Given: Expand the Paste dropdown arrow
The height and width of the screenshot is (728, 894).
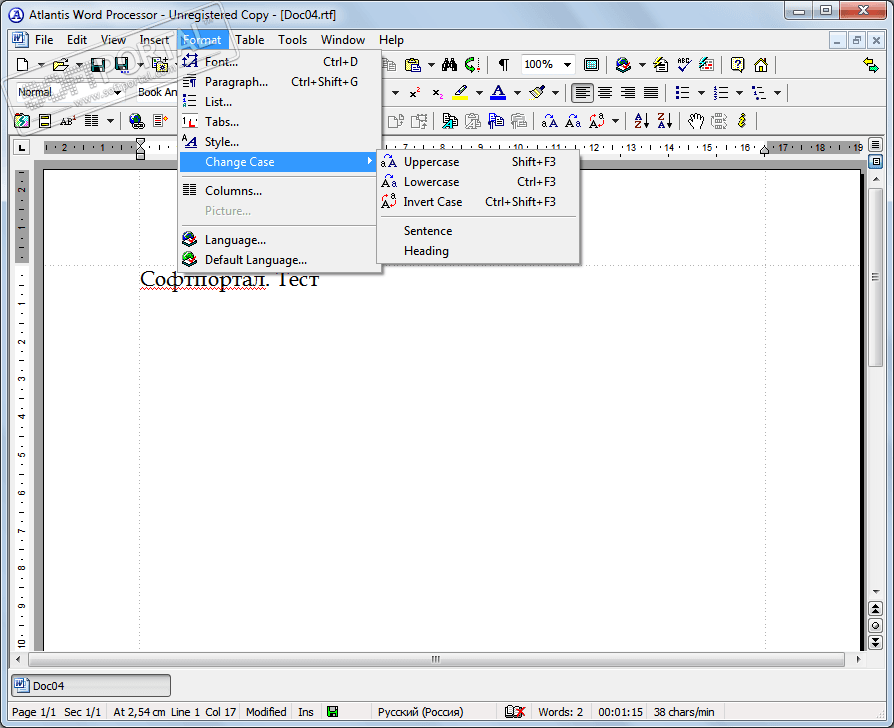Looking at the screenshot, I should (431, 65).
